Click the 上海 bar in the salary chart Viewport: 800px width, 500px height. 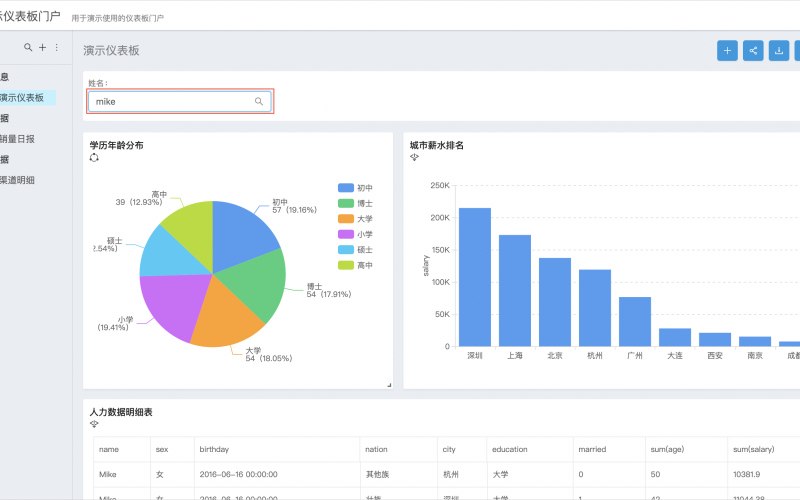pos(515,291)
